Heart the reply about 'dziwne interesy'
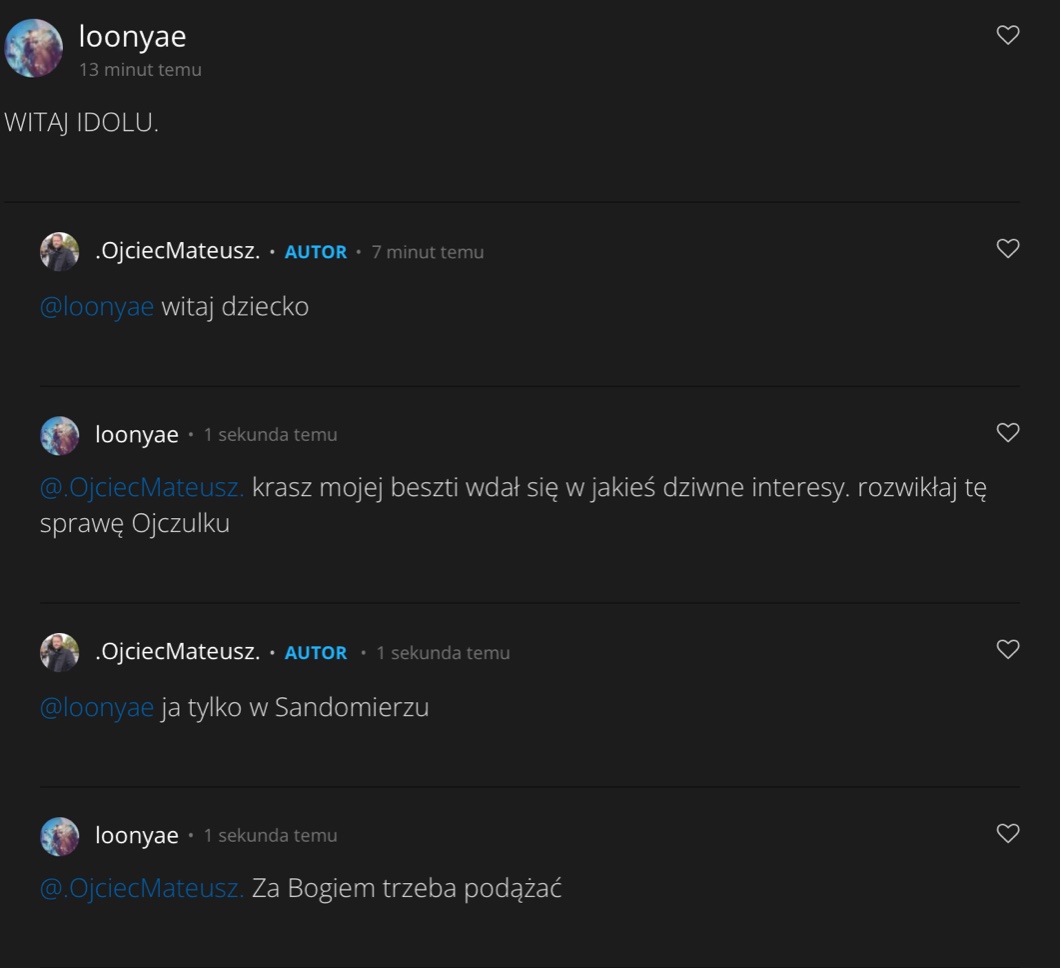 [1008, 433]
